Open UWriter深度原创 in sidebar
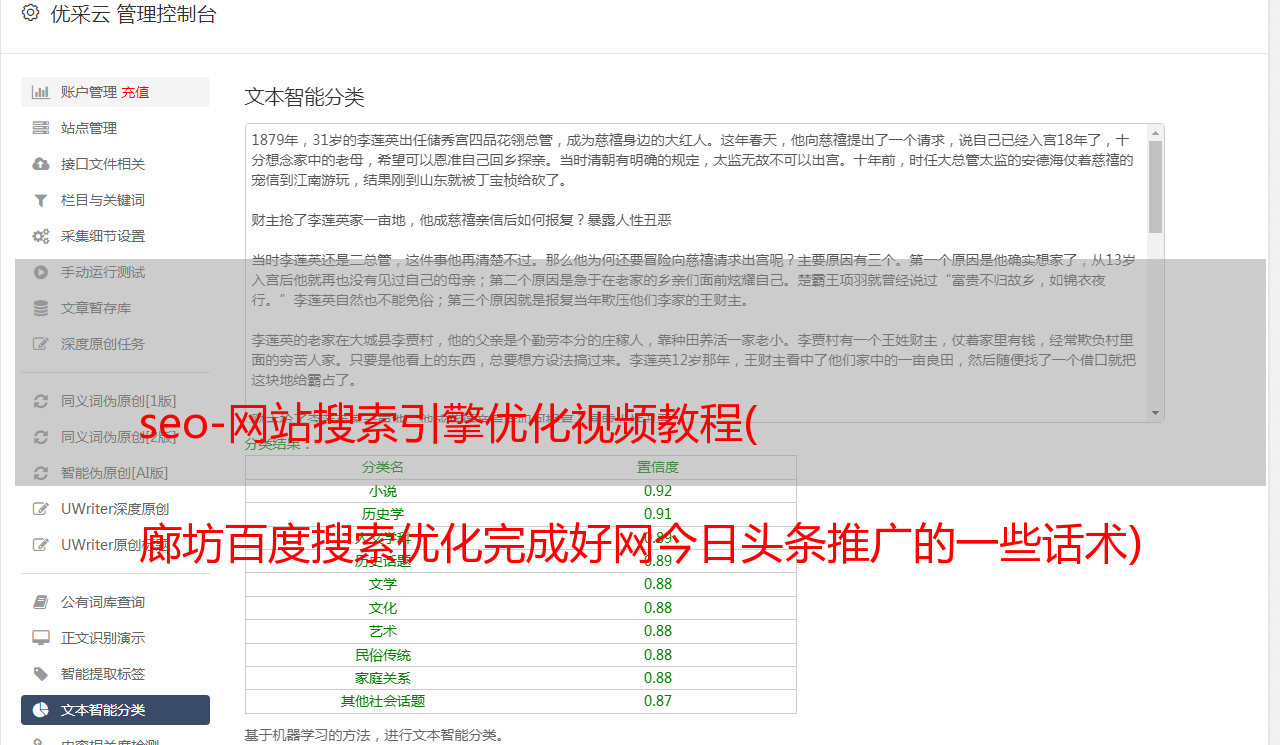This screenshot has height=745, width=1280. [x=115, y=509]
